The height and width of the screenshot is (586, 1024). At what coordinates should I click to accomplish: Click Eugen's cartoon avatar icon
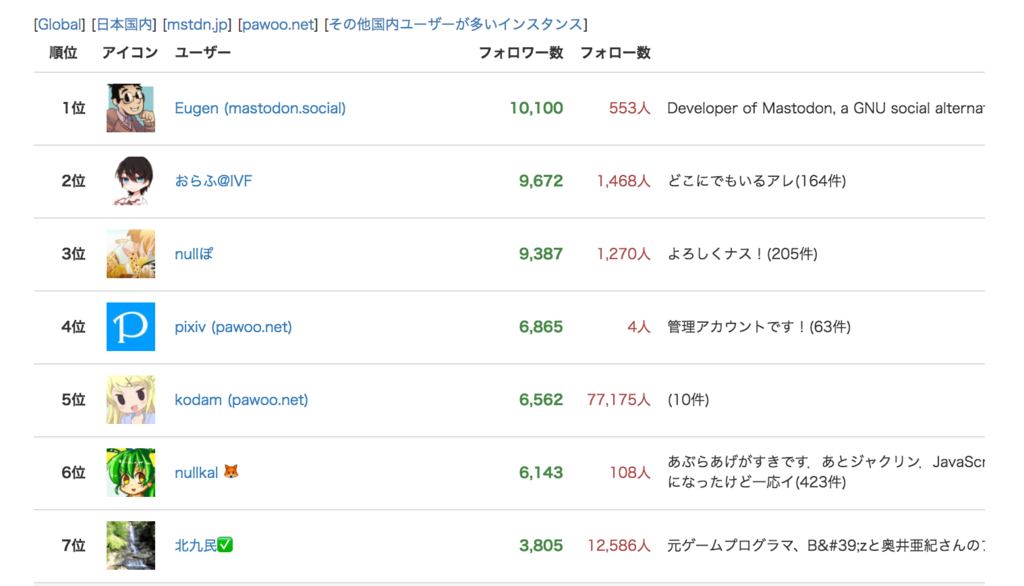click(131, 108)
